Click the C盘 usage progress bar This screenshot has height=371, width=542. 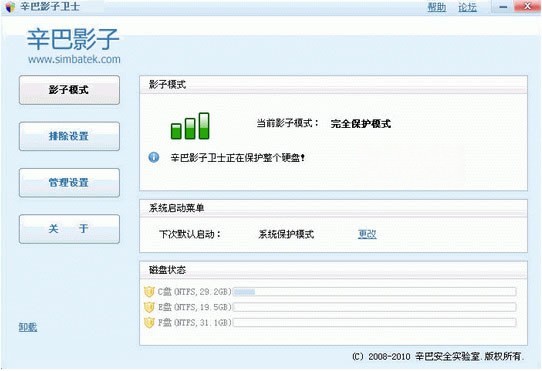375,292
